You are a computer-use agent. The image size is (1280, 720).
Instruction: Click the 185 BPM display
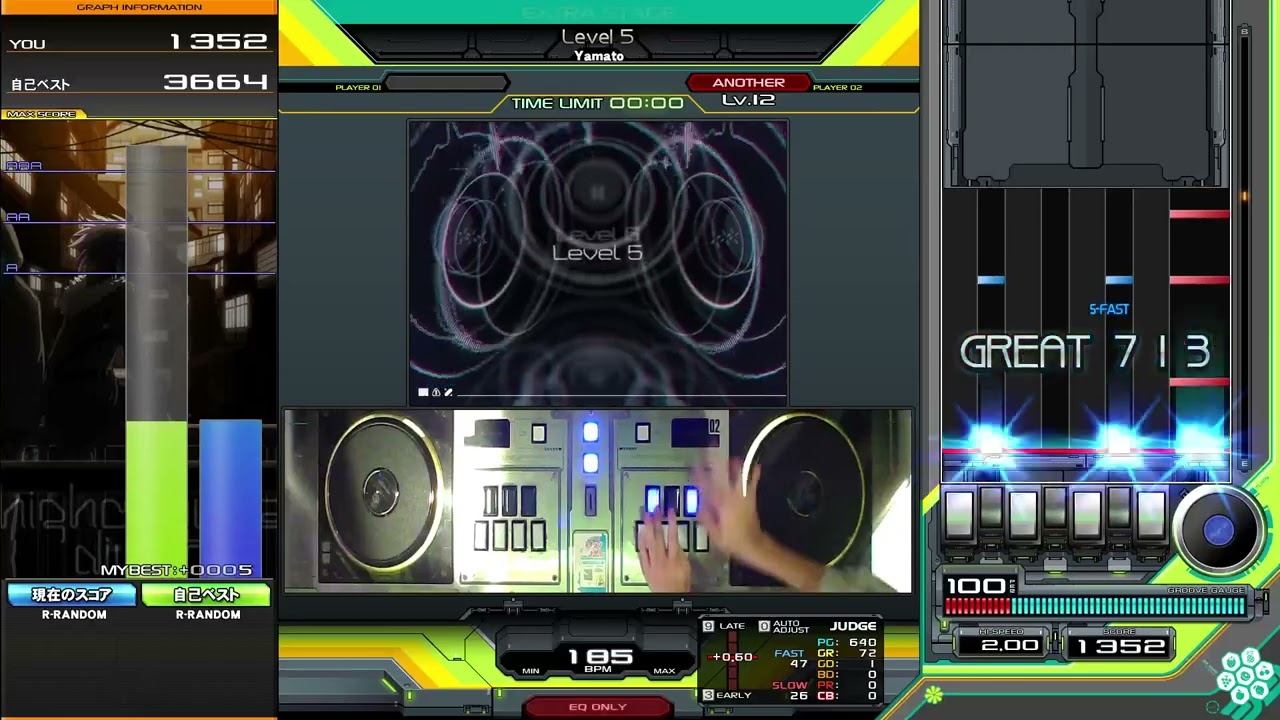[599, 657]
